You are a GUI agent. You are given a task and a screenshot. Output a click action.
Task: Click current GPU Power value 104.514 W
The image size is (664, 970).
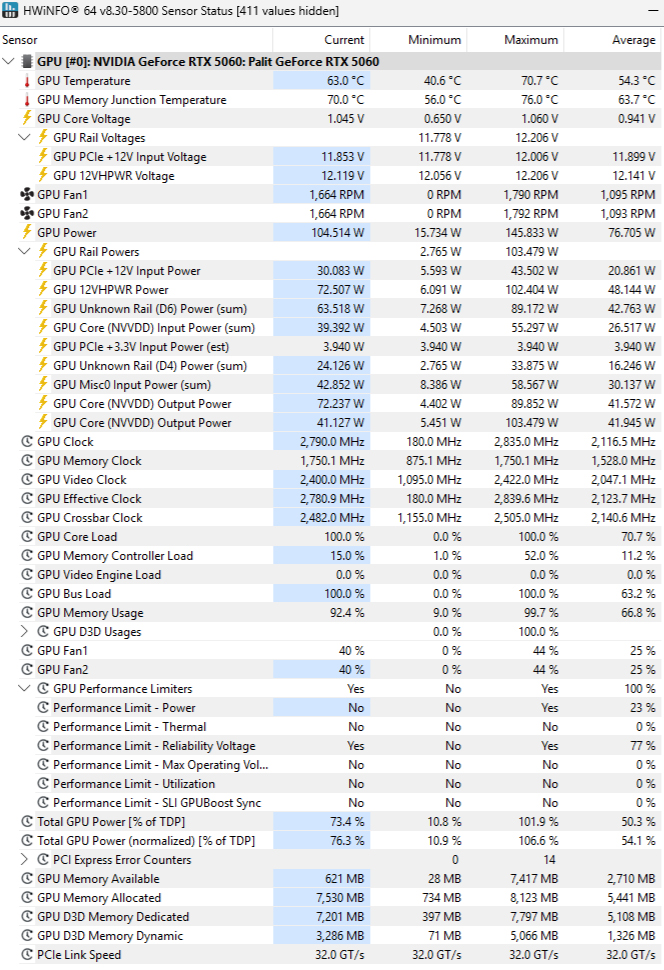click(337, 233)
